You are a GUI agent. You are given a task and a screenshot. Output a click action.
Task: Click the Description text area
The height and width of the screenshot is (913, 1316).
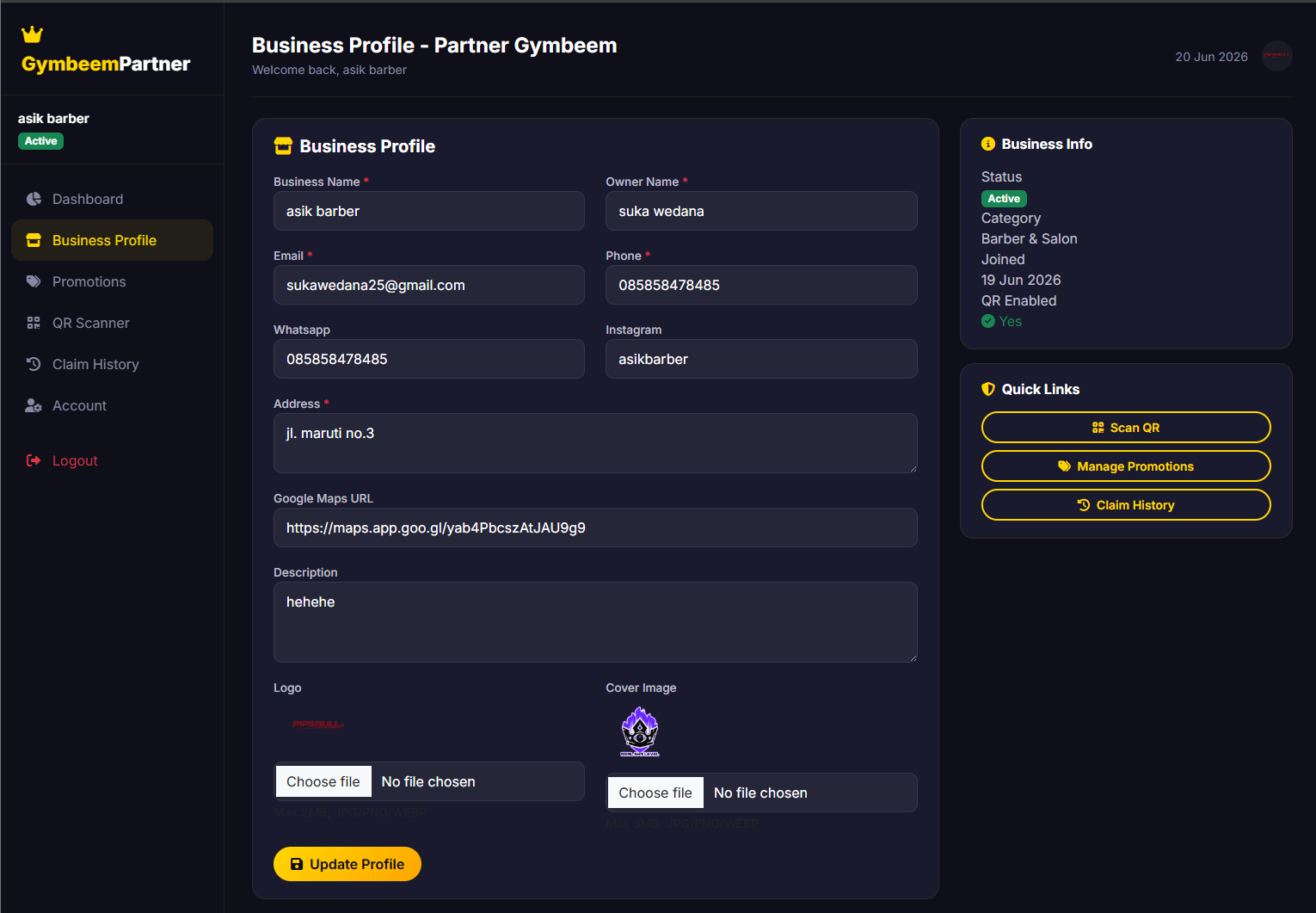coord(595,622)
